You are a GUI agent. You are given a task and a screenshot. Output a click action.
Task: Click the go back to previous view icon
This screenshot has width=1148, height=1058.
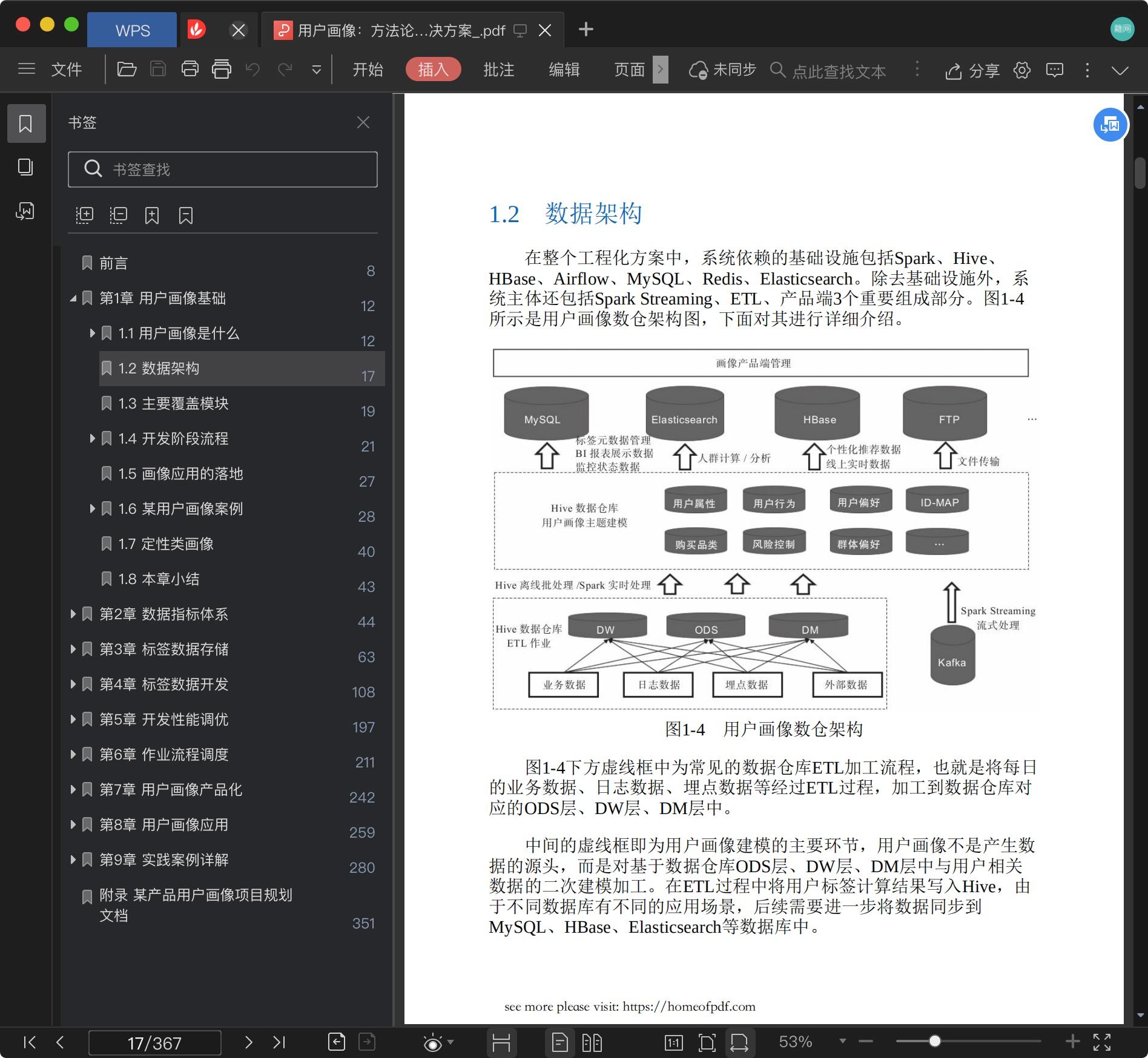(x=337, y=1042)
